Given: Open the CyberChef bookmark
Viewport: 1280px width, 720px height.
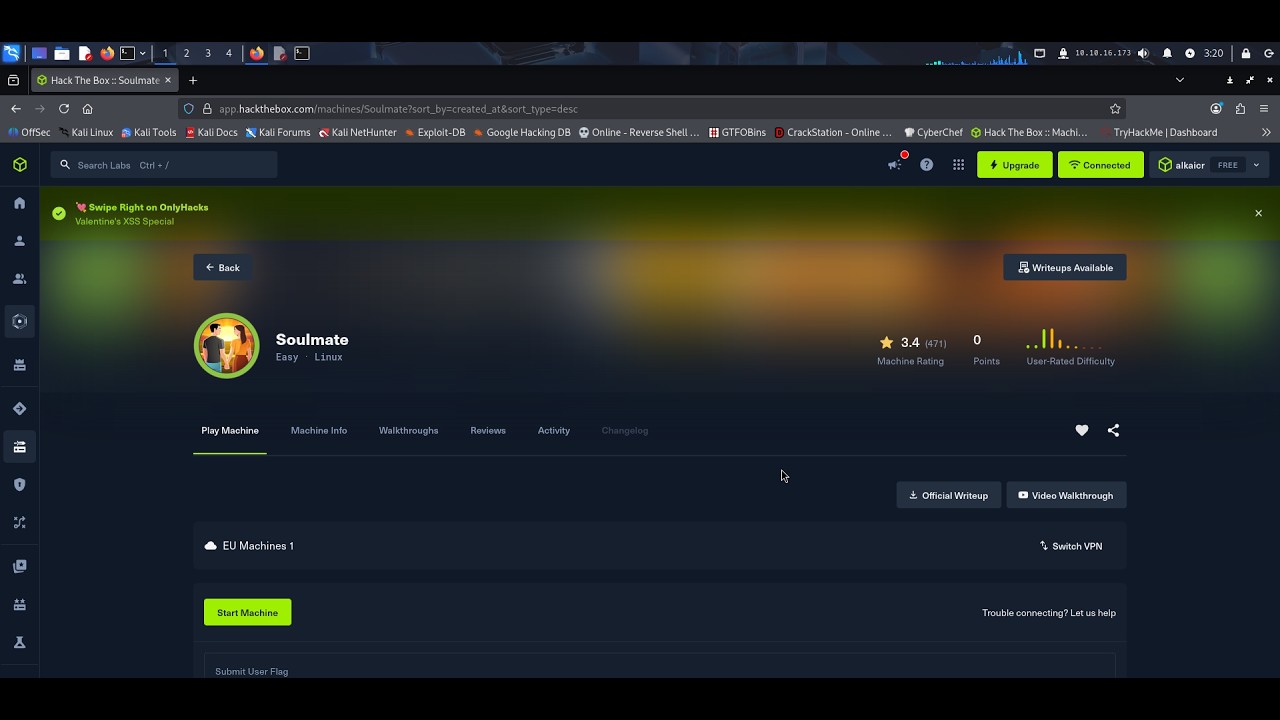Looking at the screenshot, I should [x=932, y=132].
